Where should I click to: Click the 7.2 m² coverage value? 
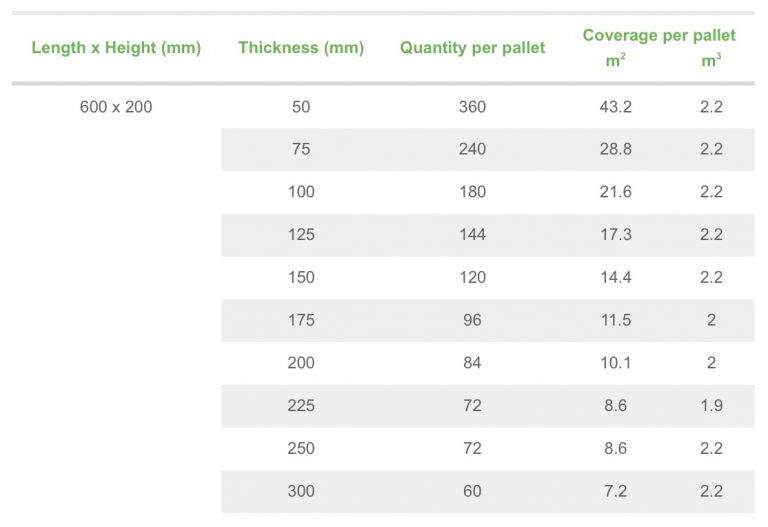coord(616,491)
